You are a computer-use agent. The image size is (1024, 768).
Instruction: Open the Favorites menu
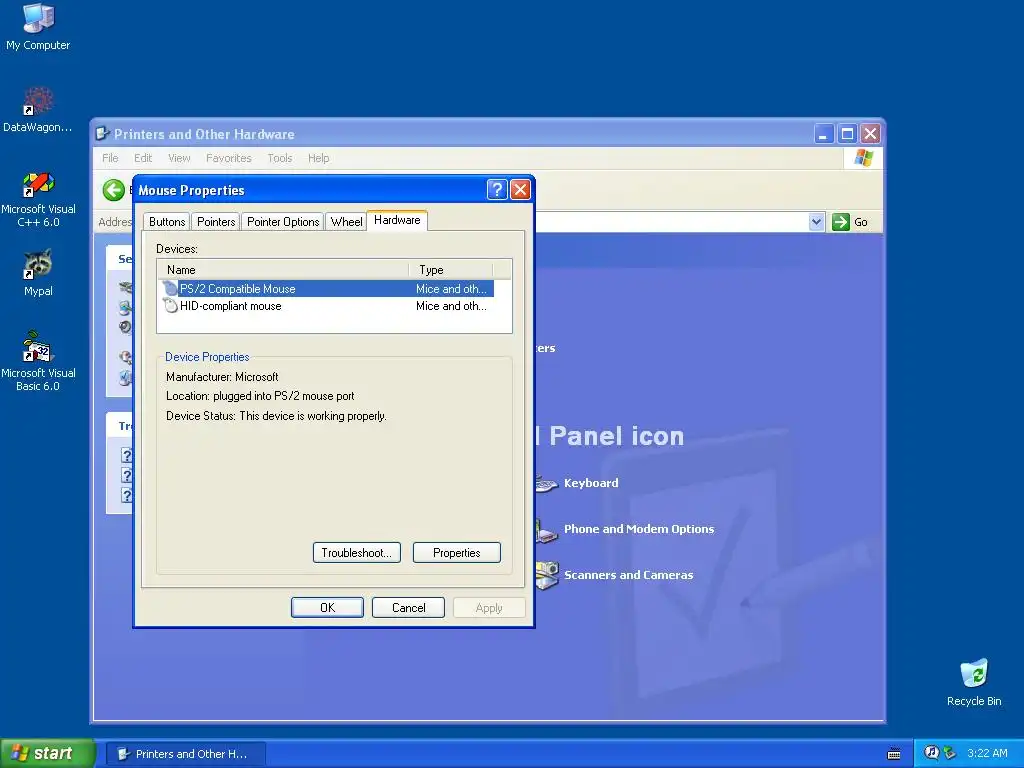point(229,158)
